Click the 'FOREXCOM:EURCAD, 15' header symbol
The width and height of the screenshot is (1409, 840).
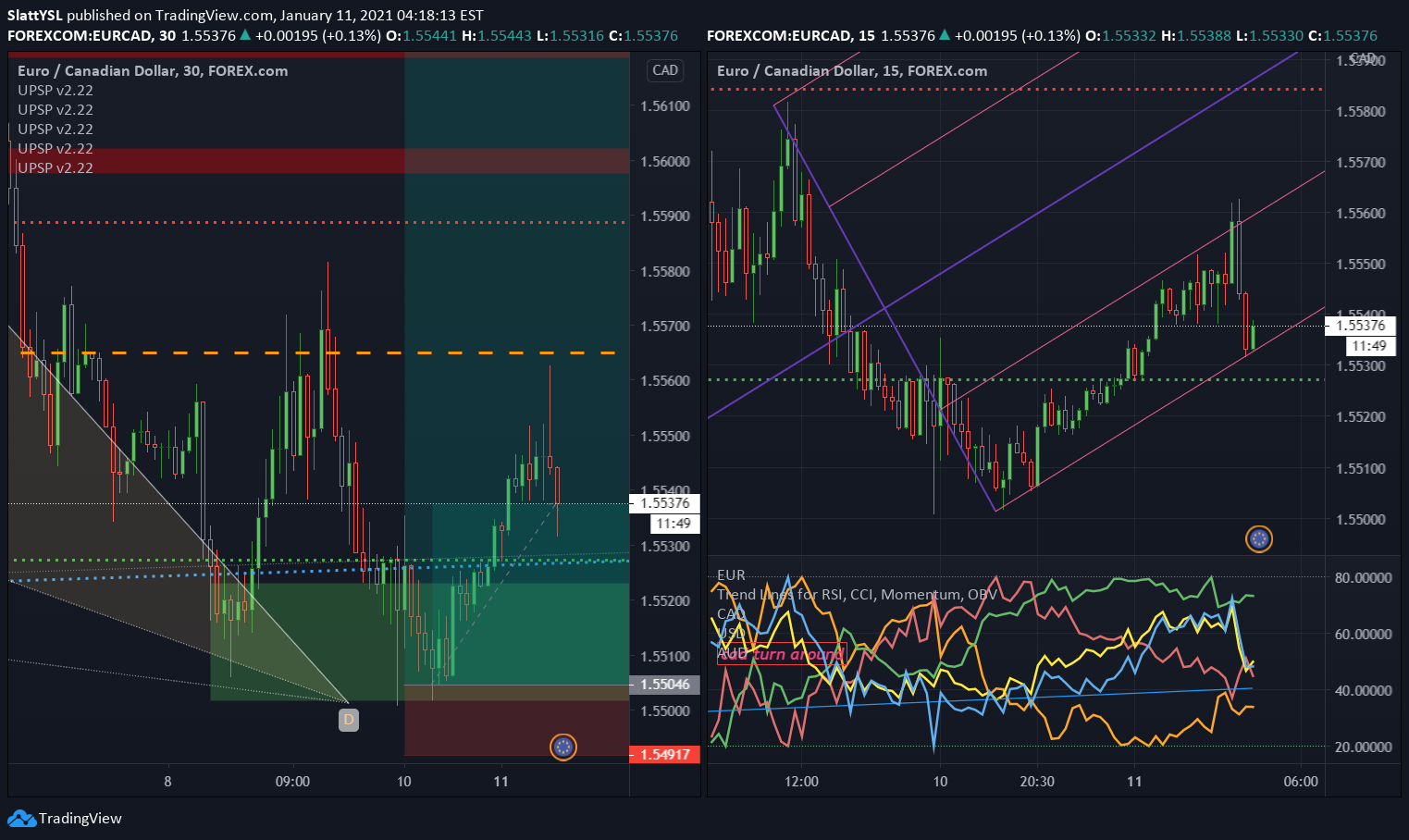coord(791,35)
